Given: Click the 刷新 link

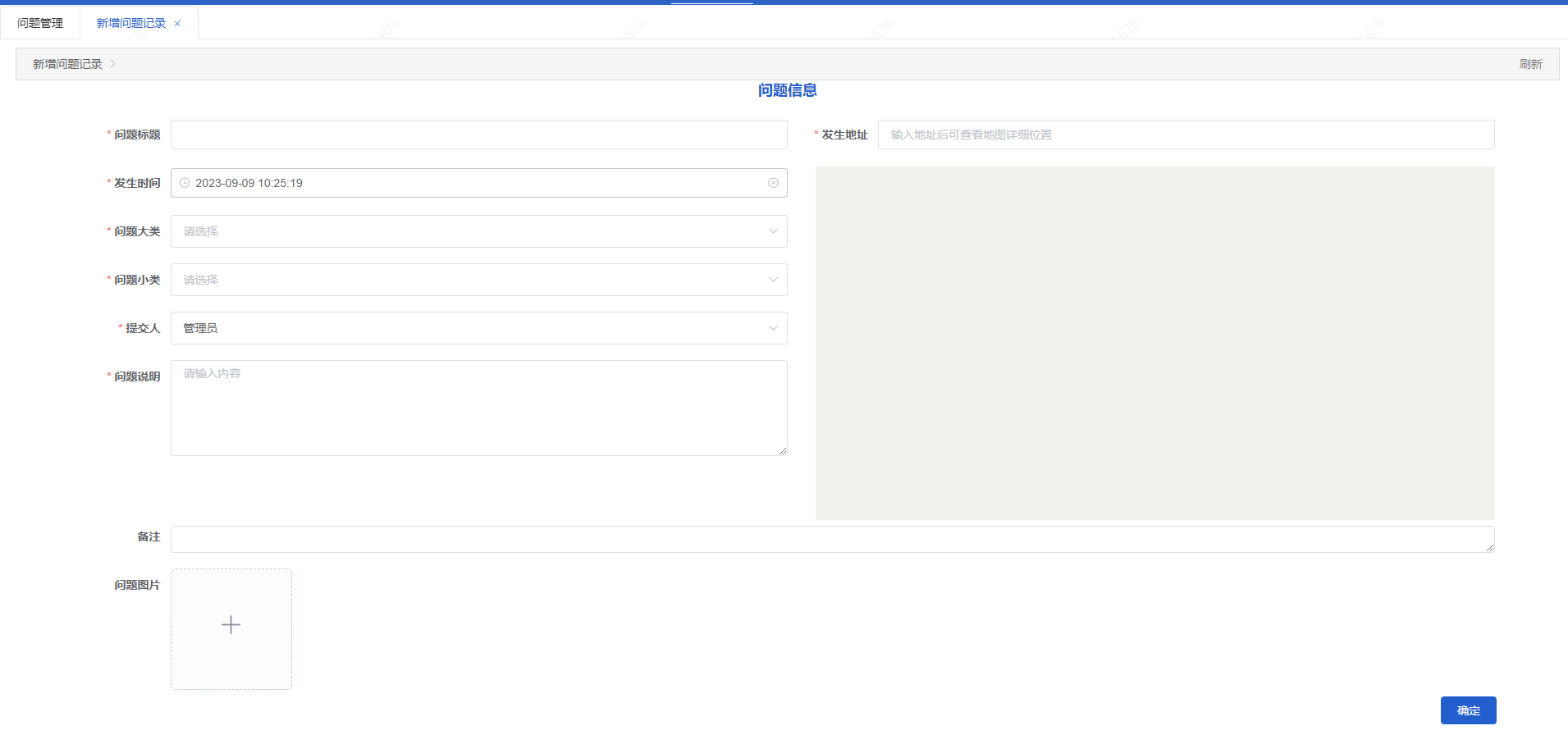Looking at the screenshot, I should click(x=1530, y=64).
